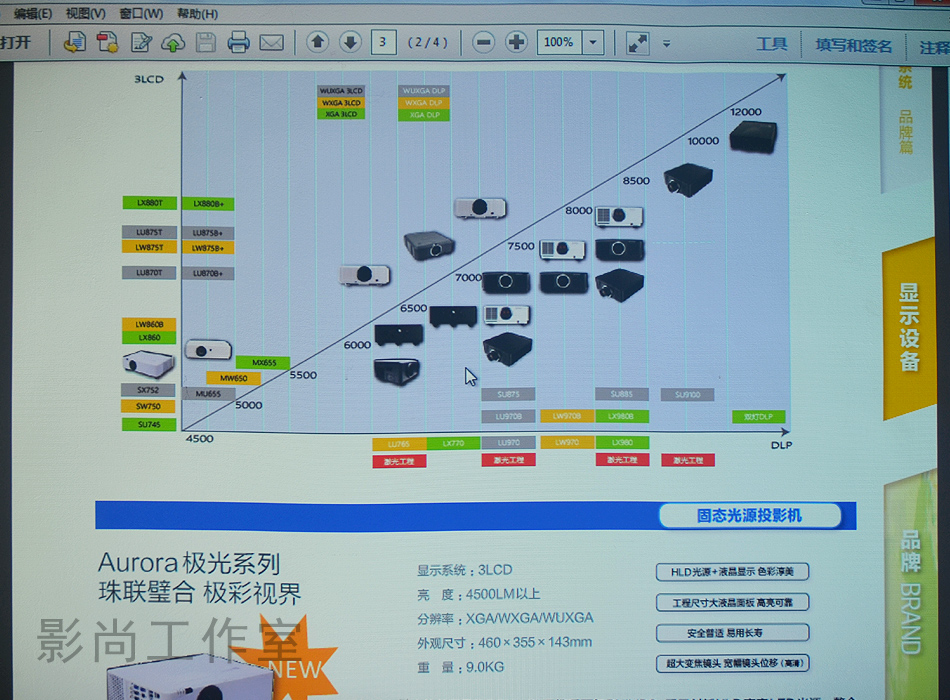950x700 pixels.
Task: Click the 超大变焦镜头 feature box
Action: pyautogui.click(x=732, y=663)
